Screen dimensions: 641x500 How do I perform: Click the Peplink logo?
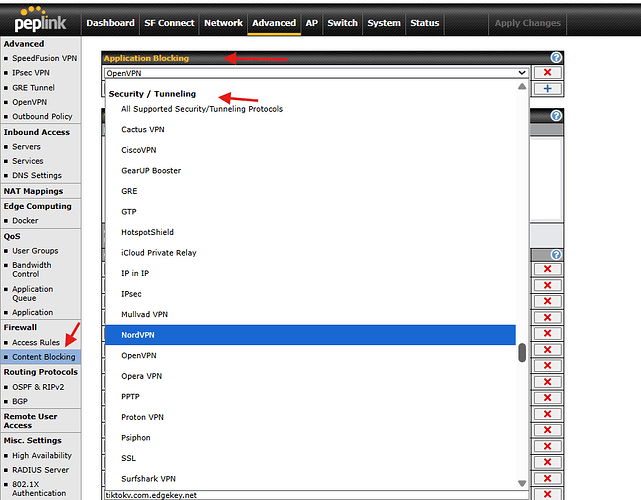pyautogui.click(x=40, y=19)
